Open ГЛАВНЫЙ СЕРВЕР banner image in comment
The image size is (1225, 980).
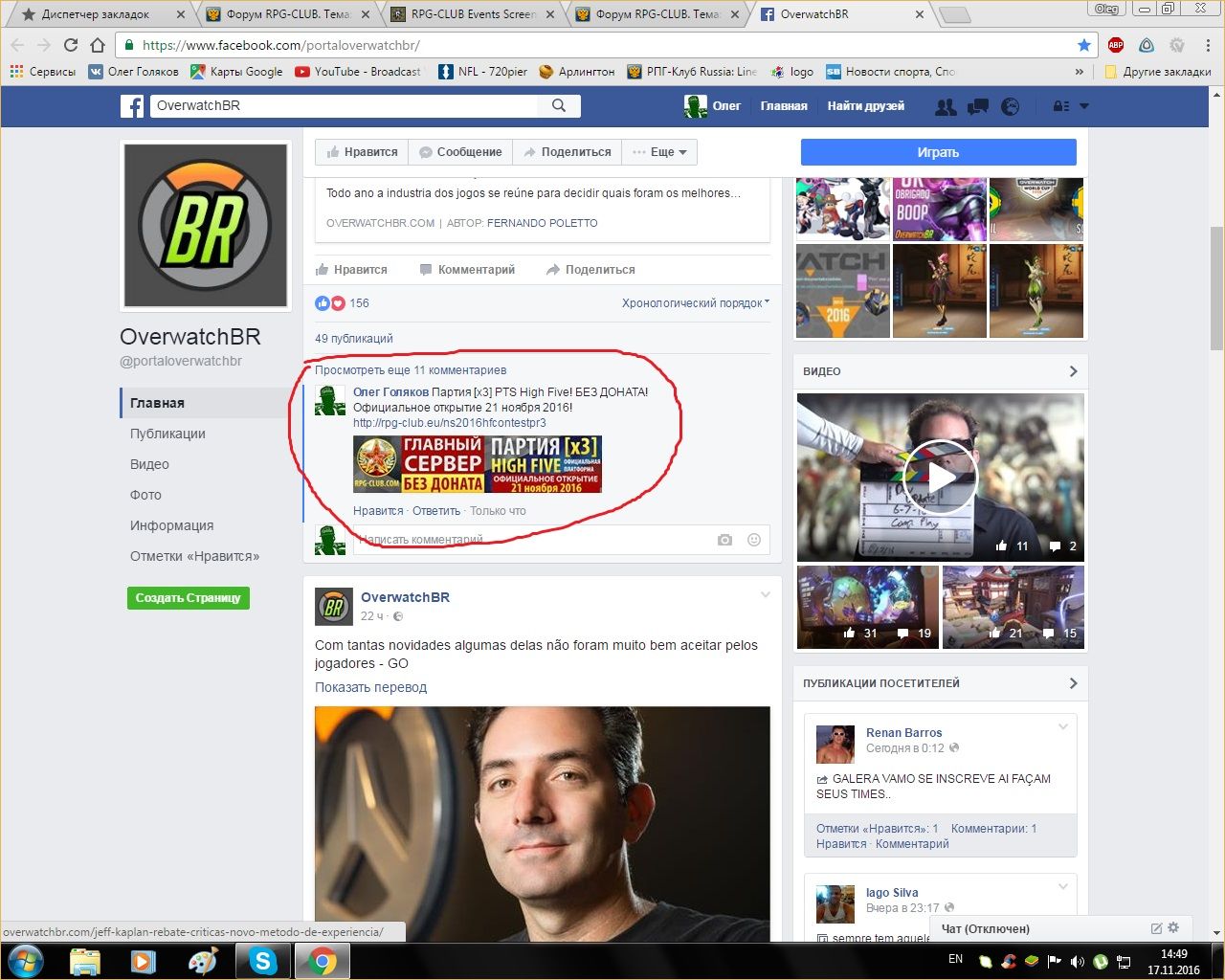478,464
